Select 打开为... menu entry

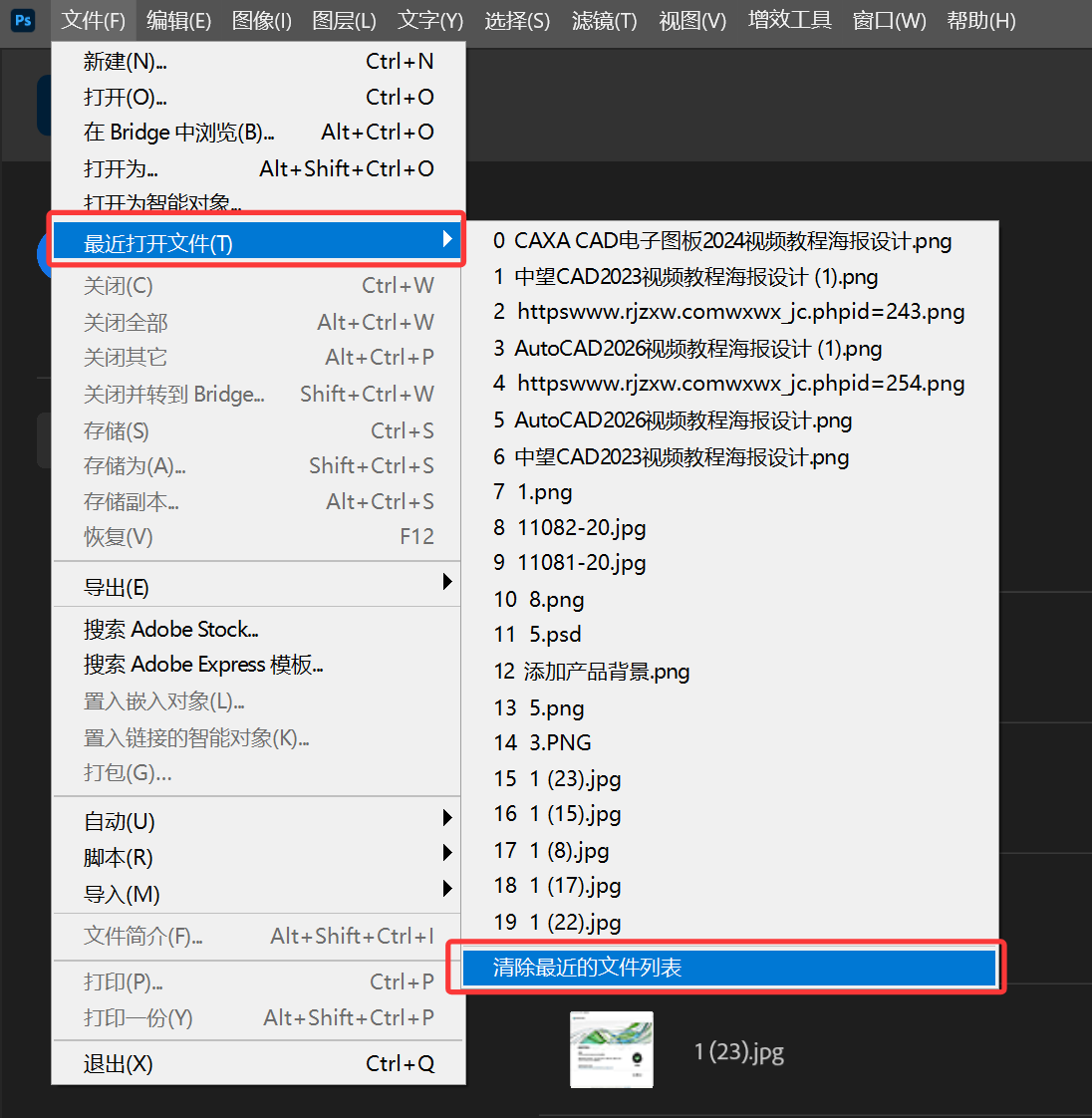pyautogui.click(x=258, y=169)
